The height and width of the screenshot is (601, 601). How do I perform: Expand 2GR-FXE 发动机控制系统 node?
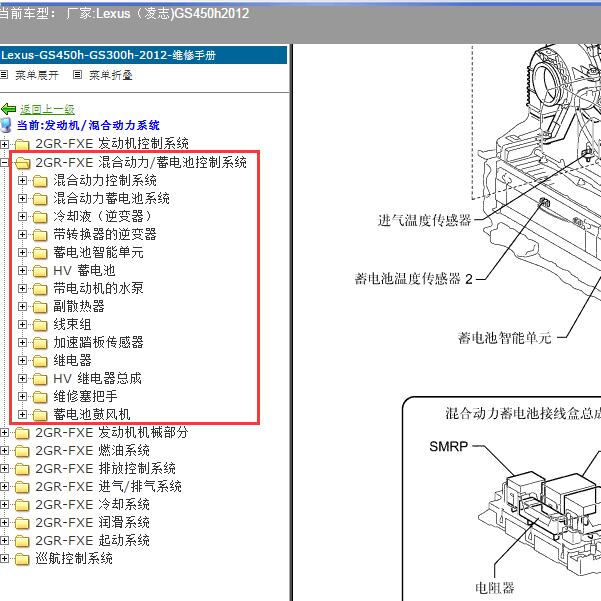pyautogui.click(x=4, y=145)
